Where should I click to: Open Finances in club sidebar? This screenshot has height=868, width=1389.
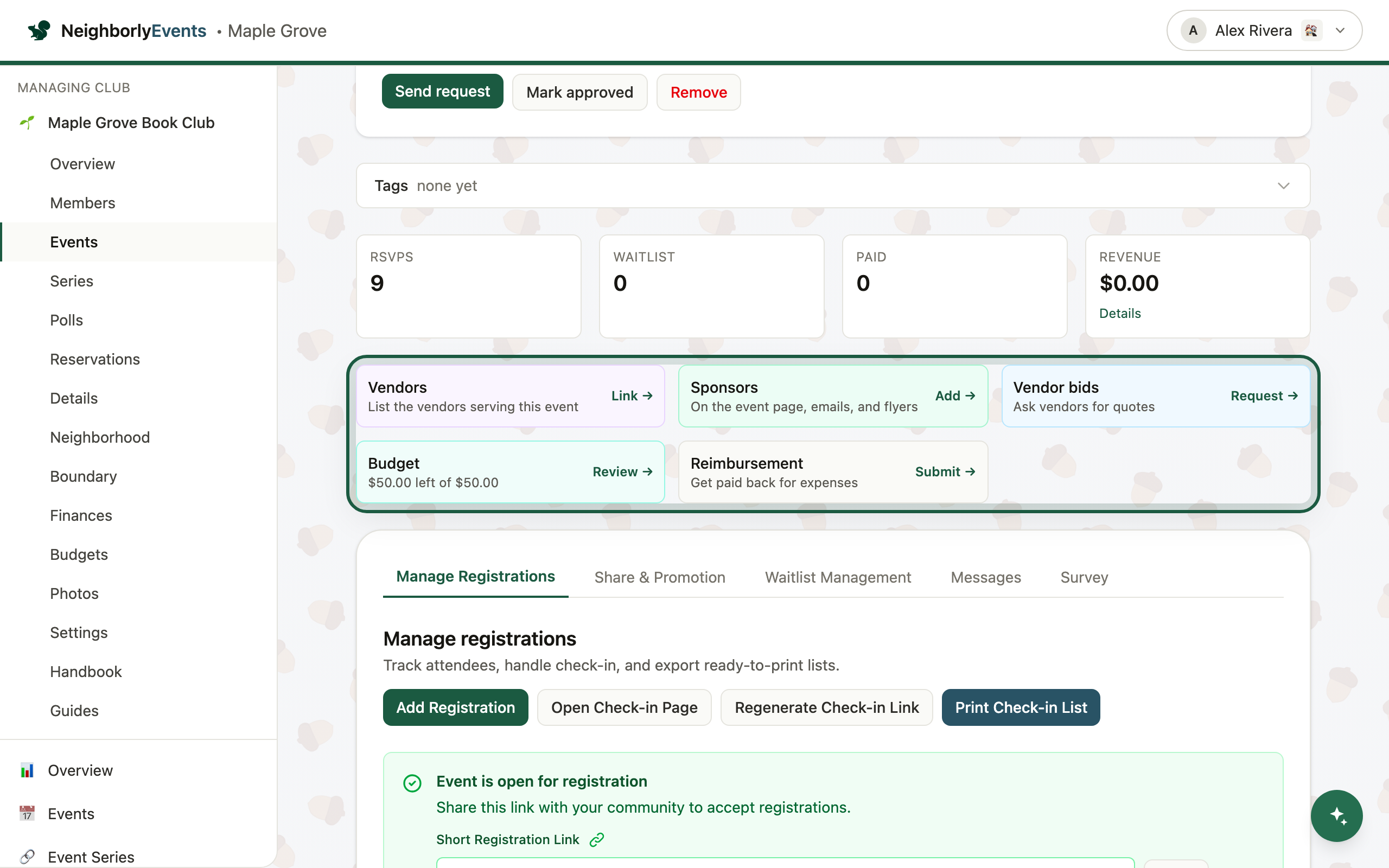pos(81,515)
